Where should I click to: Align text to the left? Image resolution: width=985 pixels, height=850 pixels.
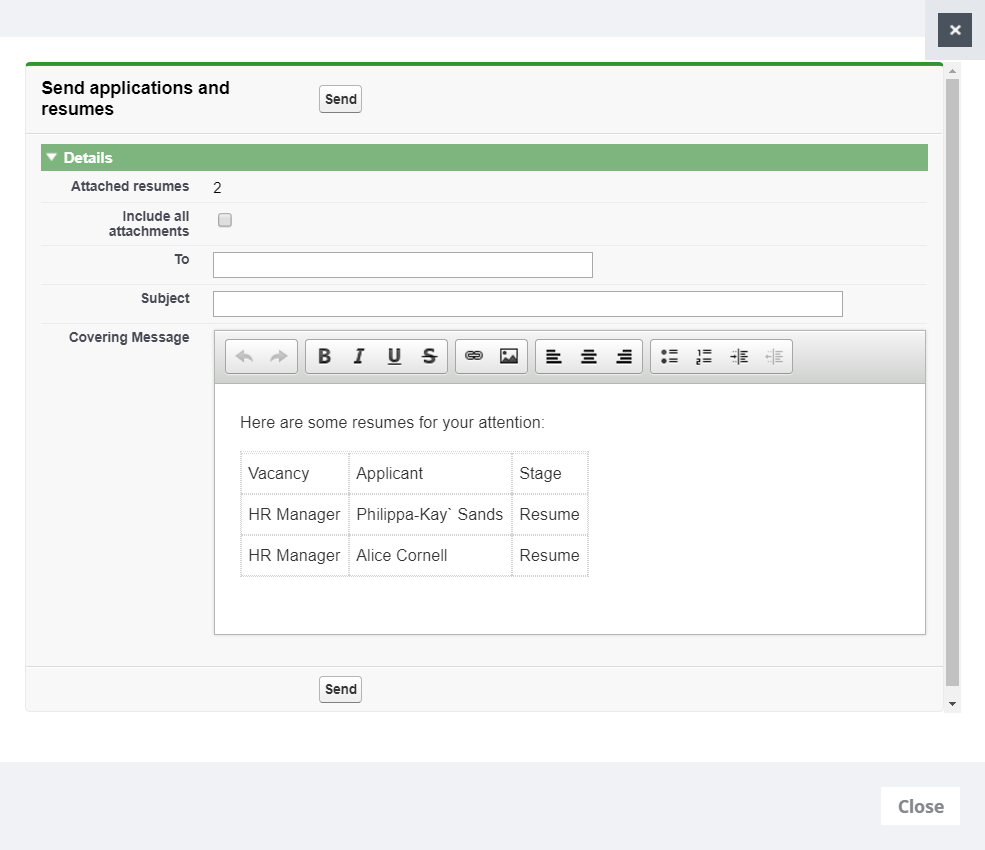click(554, 357)
